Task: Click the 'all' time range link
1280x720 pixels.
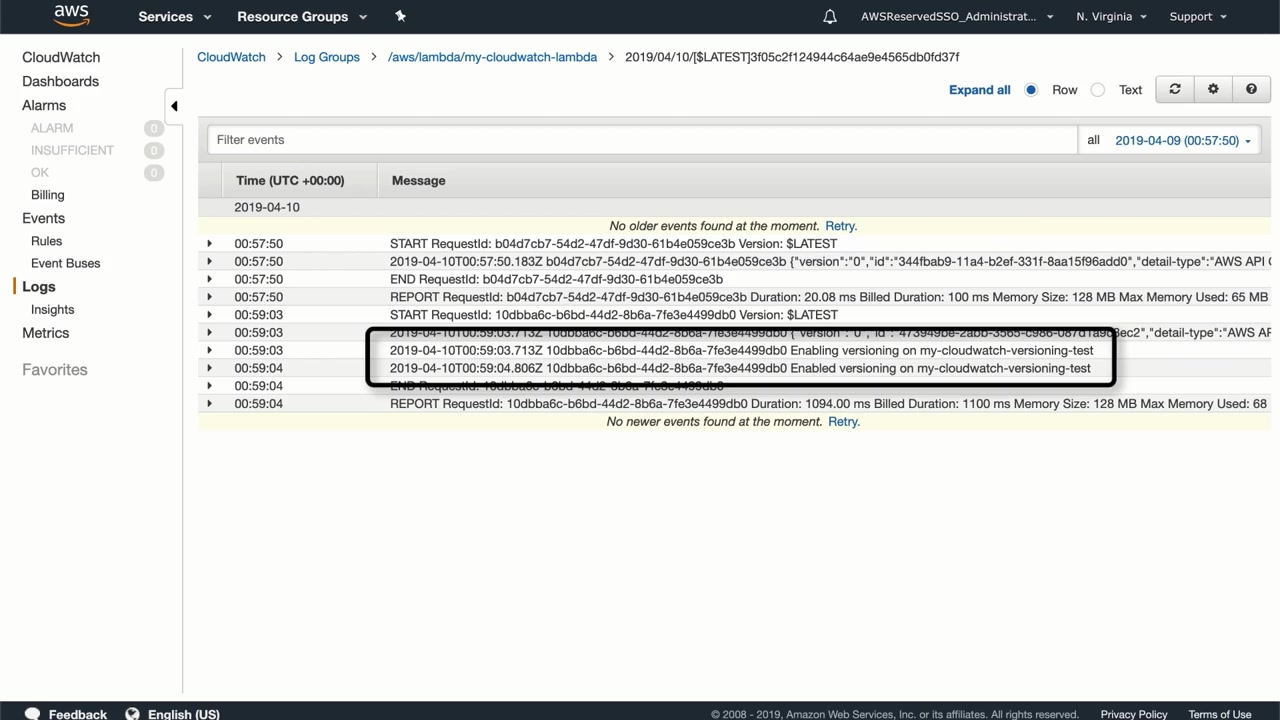Action: point(1094,140)
